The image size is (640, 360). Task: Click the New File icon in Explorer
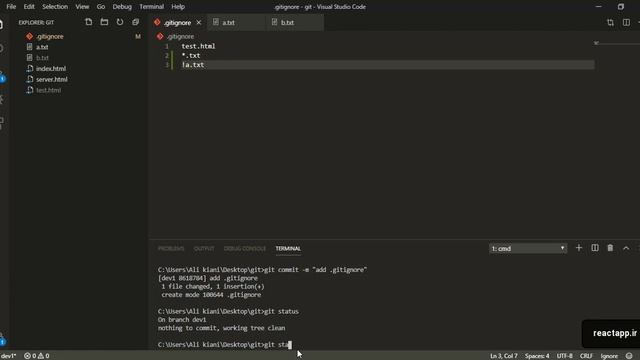tap(89, 22)
